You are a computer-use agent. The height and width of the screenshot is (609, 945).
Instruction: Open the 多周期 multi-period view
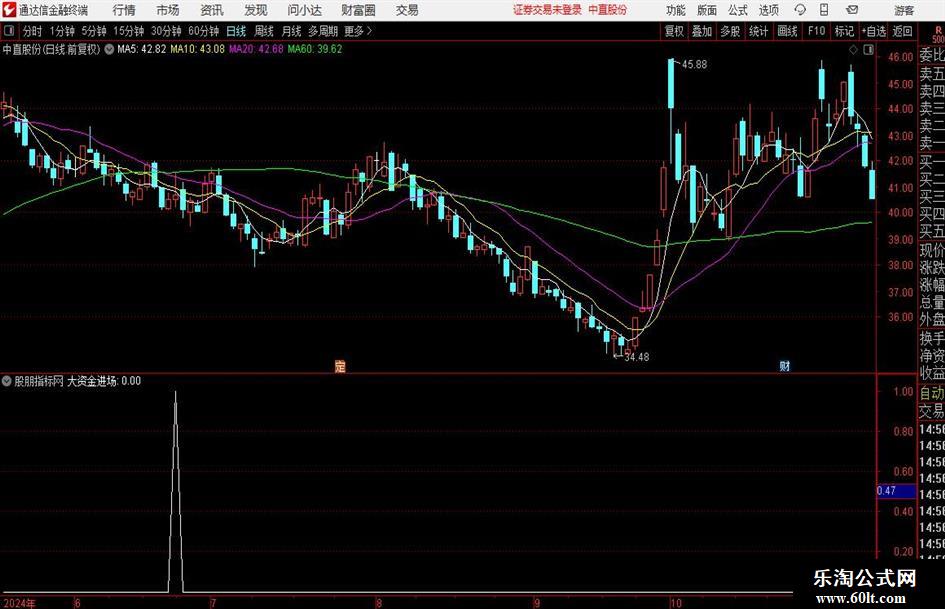[323, 31]
